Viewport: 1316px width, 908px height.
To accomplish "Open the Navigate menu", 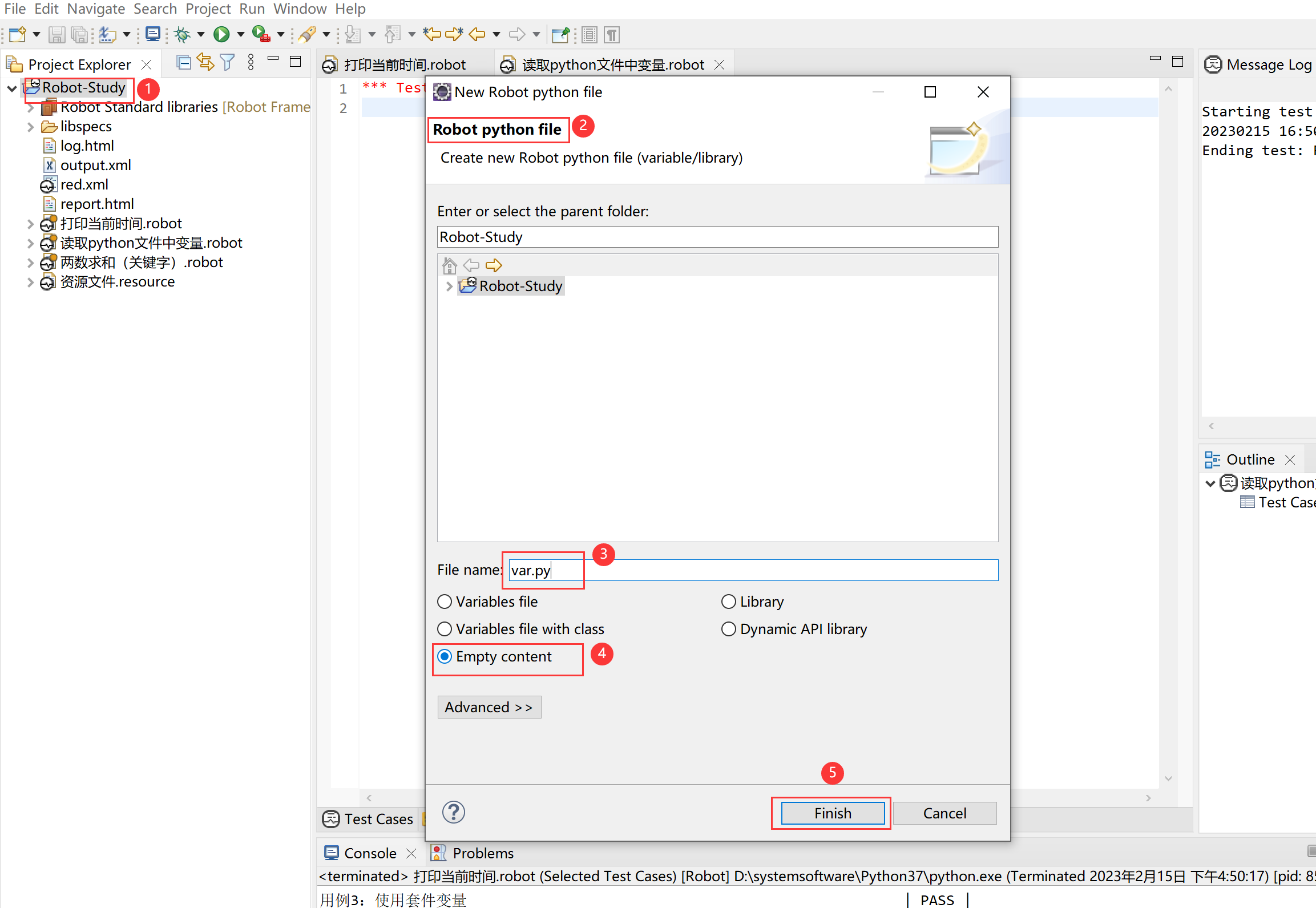I will (x=96, y=9).
